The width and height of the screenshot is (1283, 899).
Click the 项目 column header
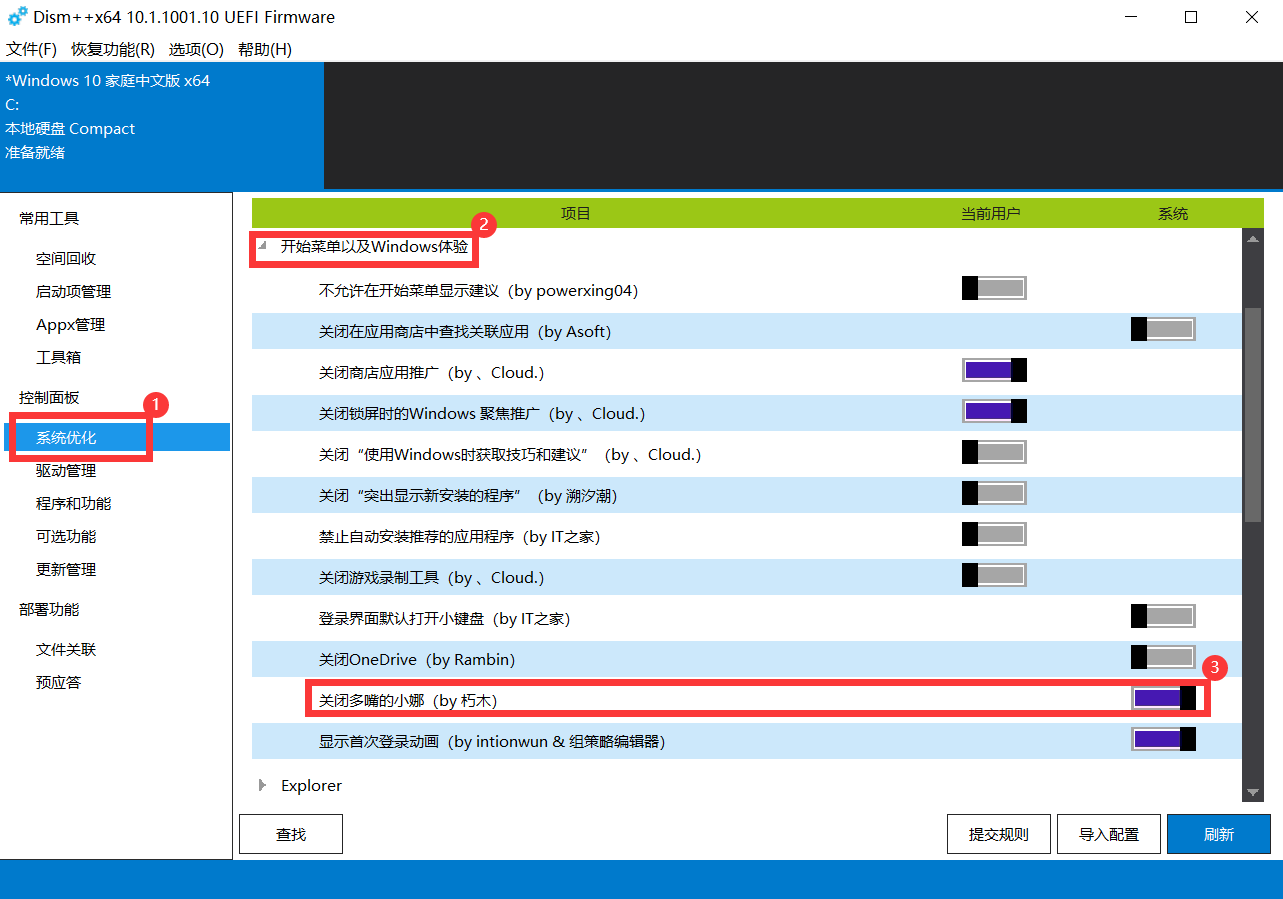(x=576, y=213)
